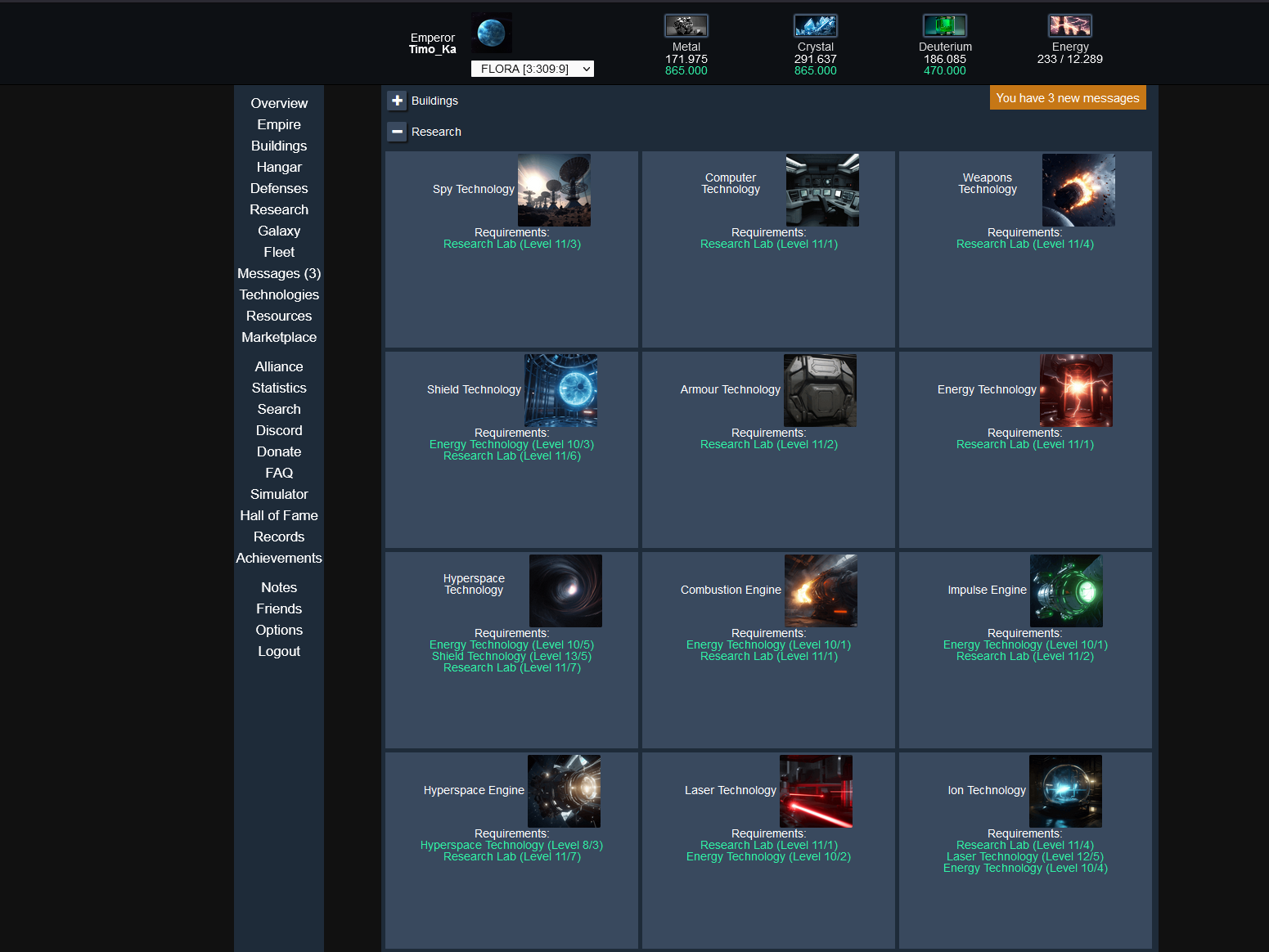
Task: Click the Logout link
Action: click(x=279, y=651)
